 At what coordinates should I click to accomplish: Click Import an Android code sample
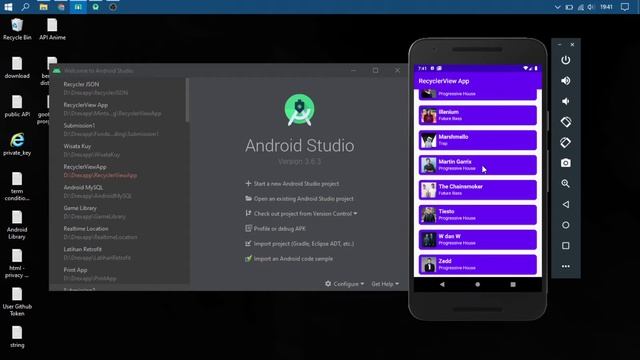click(x=289, y=259)
